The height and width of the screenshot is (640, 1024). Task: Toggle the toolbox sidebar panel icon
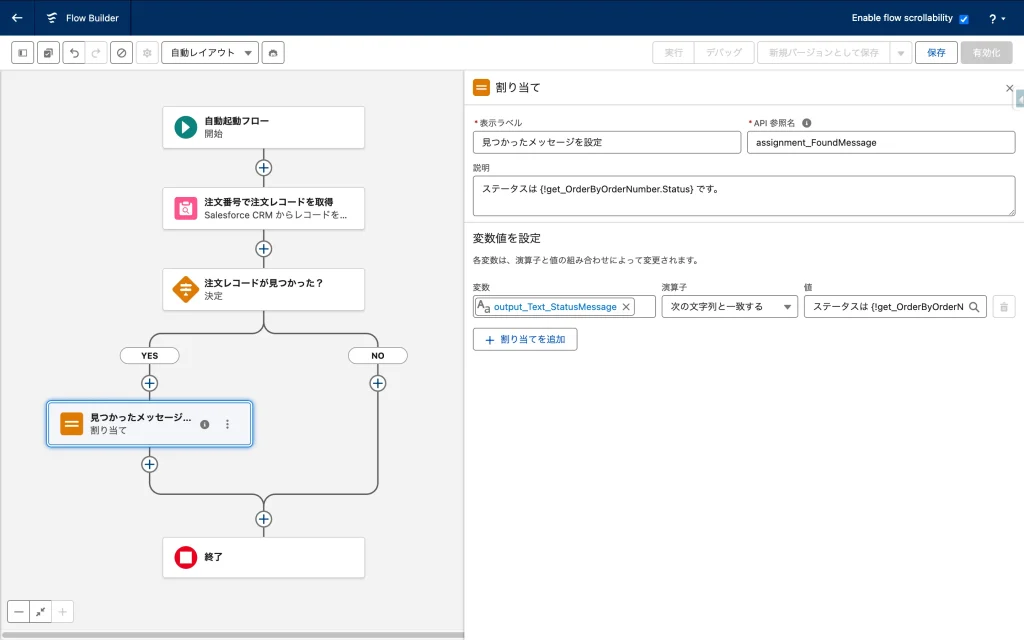(23, 53)
